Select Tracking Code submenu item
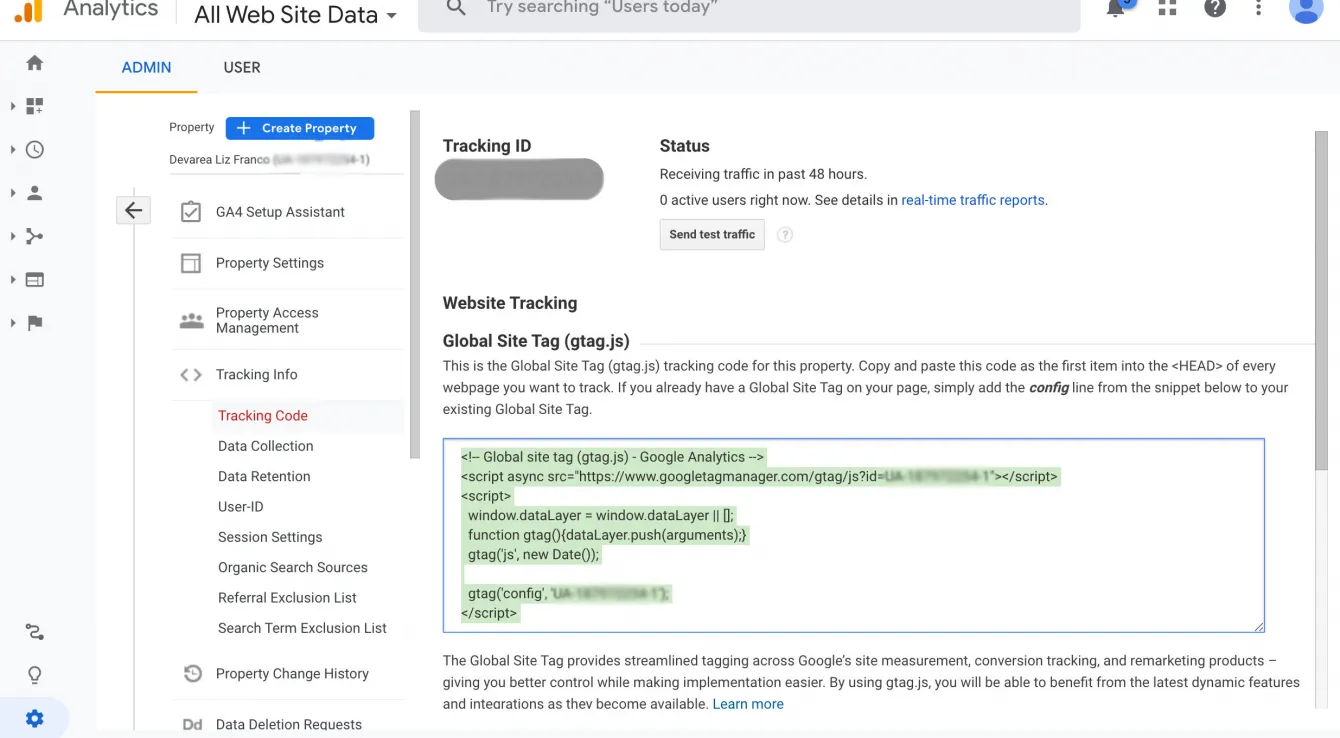This screenshot has width=1340, height=738. coord(263,416)
